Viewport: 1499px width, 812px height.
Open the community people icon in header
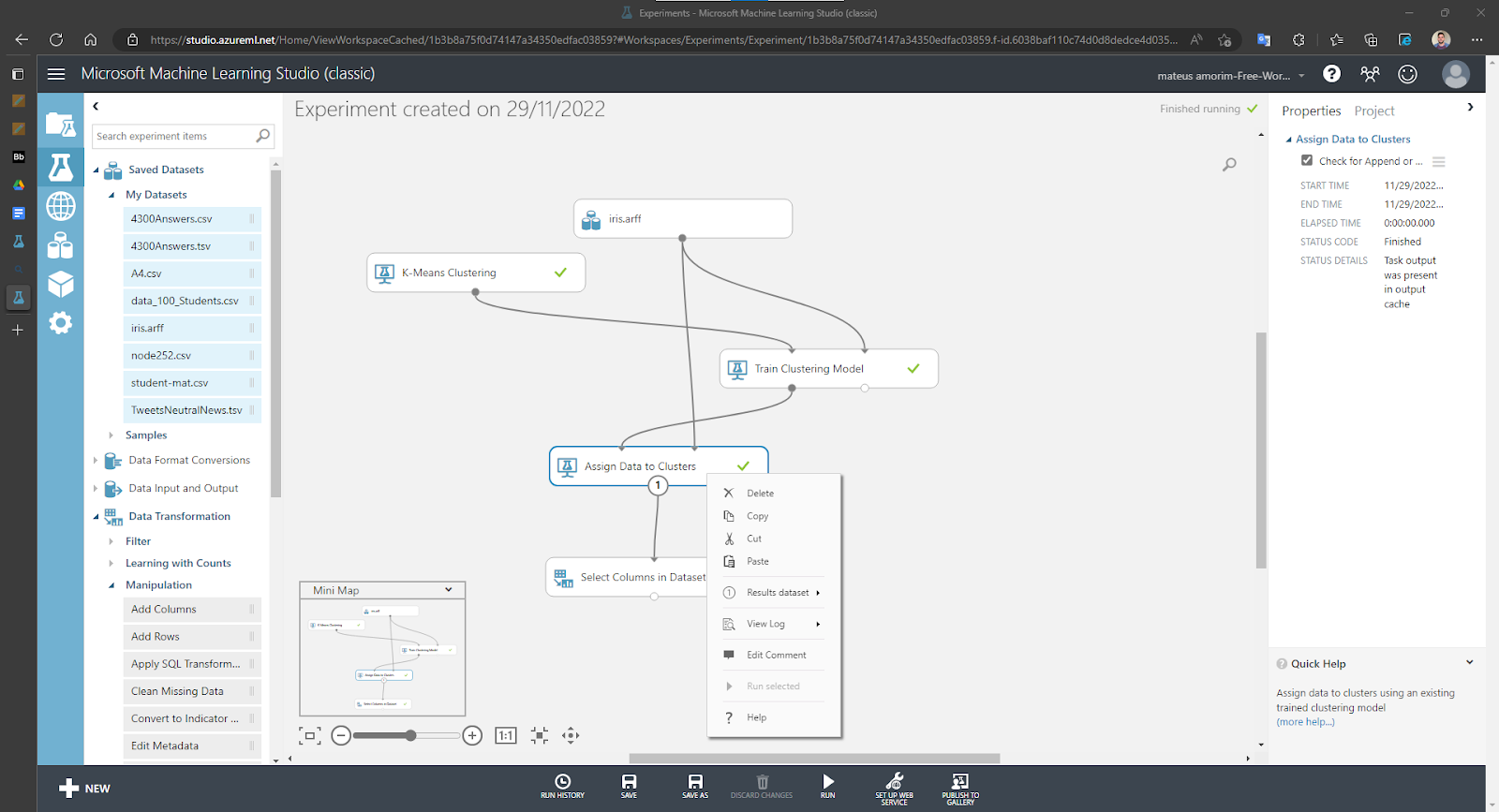coord(1370,74)
